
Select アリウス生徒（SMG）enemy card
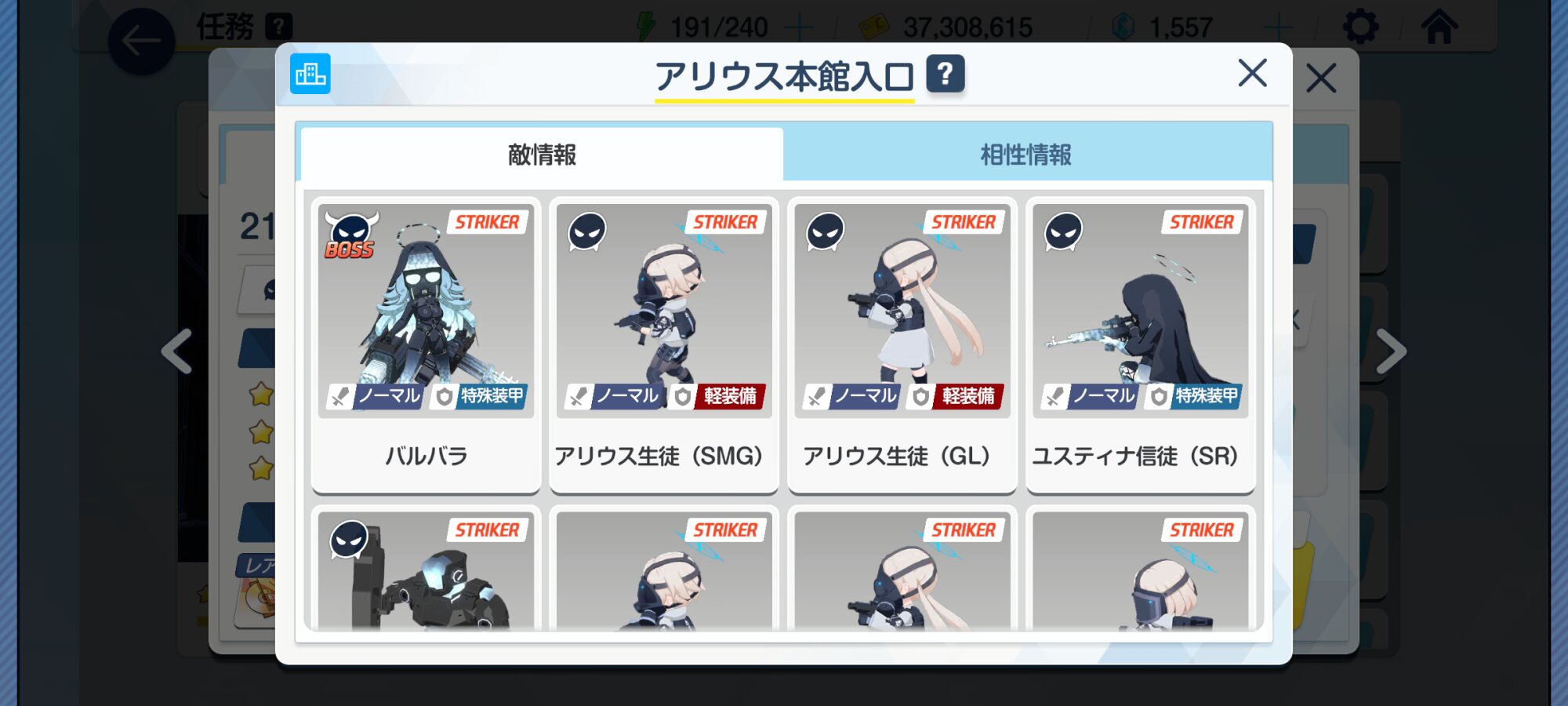pyautogui.click(x=664, y=345)
